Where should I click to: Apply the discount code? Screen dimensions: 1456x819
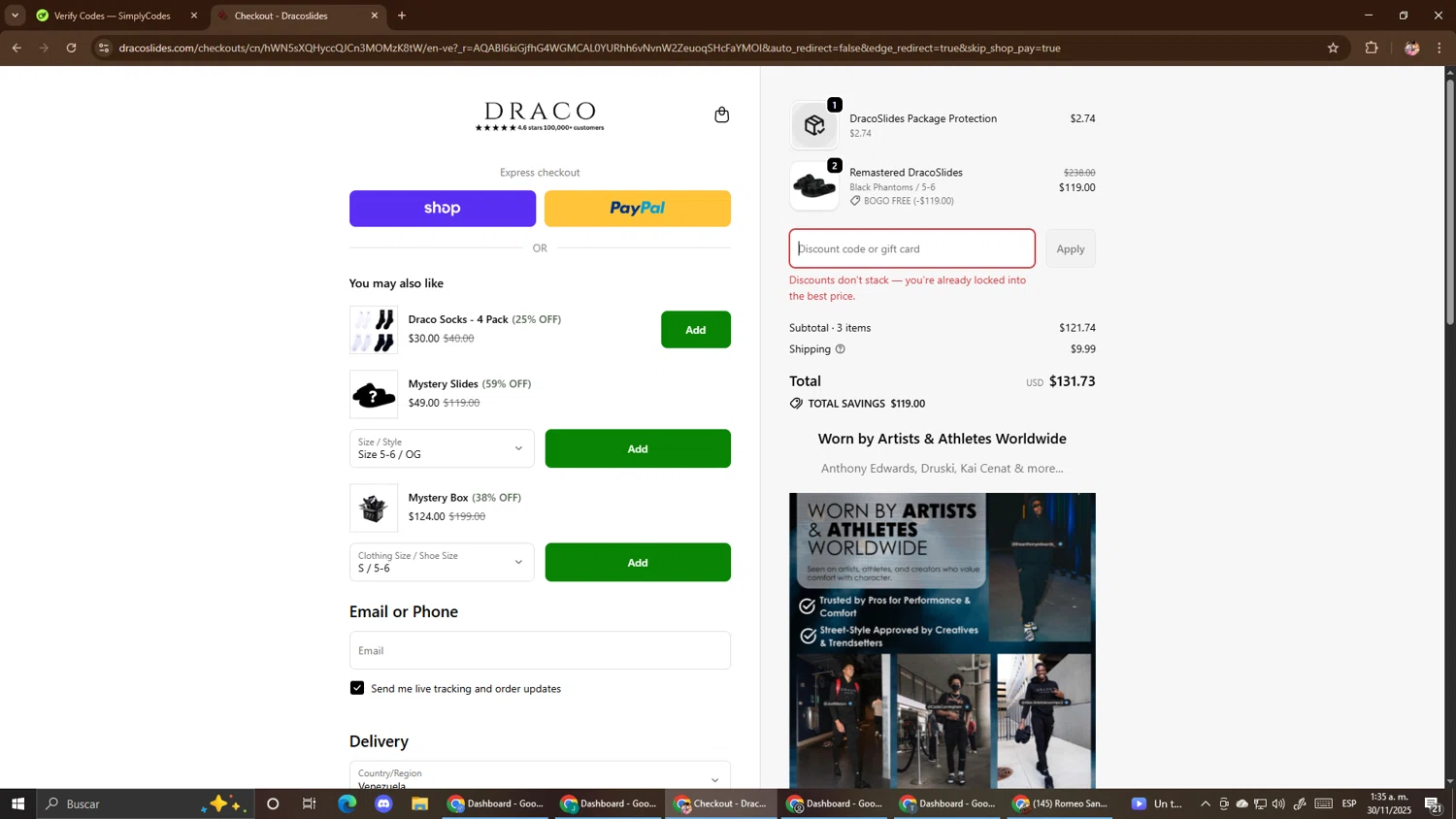(x=1071, y=248)
